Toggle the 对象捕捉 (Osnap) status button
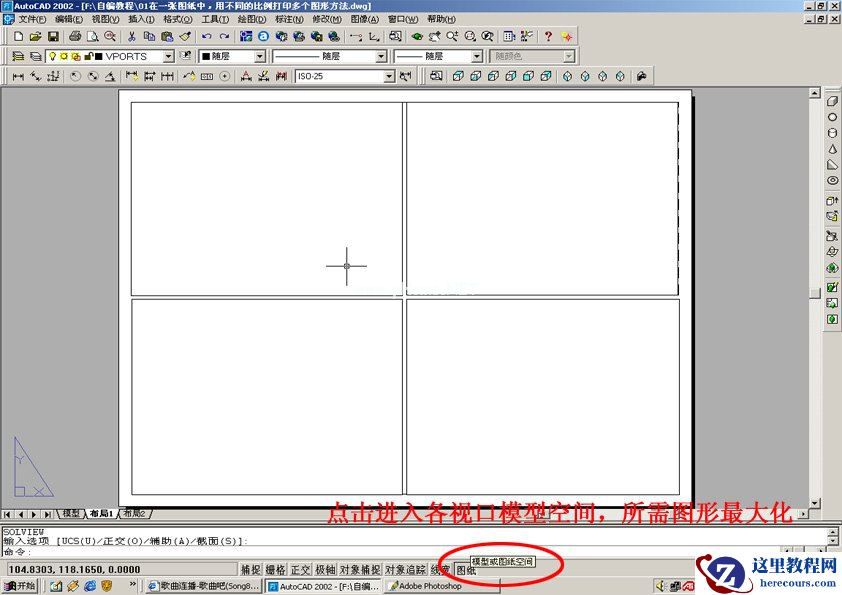This screenshot has width=842, height=595. point(360,569)
